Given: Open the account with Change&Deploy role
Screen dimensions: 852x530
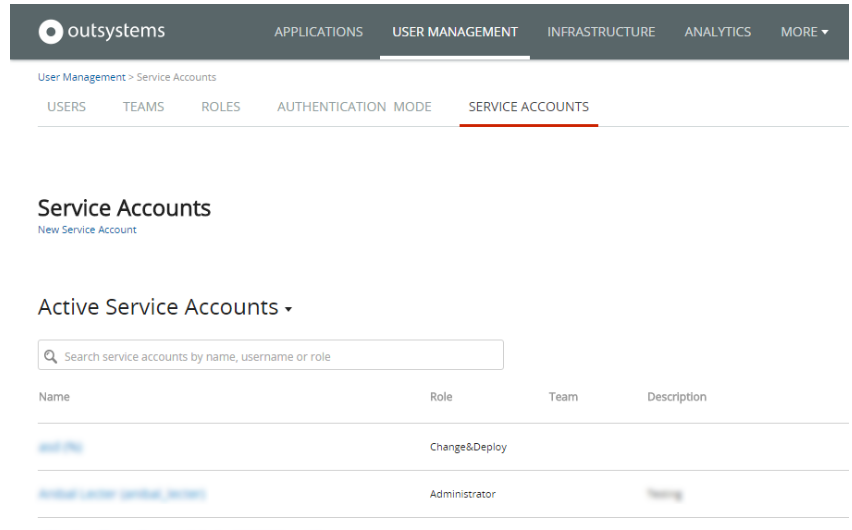Looking at the screenshot, I should tap(60, 447).
